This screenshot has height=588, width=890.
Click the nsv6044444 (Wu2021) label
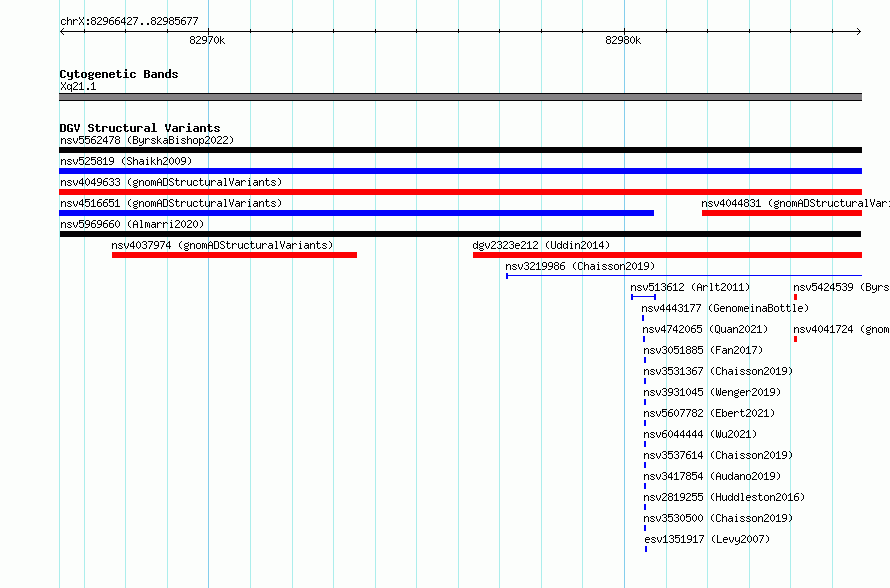tap(700, 434)
